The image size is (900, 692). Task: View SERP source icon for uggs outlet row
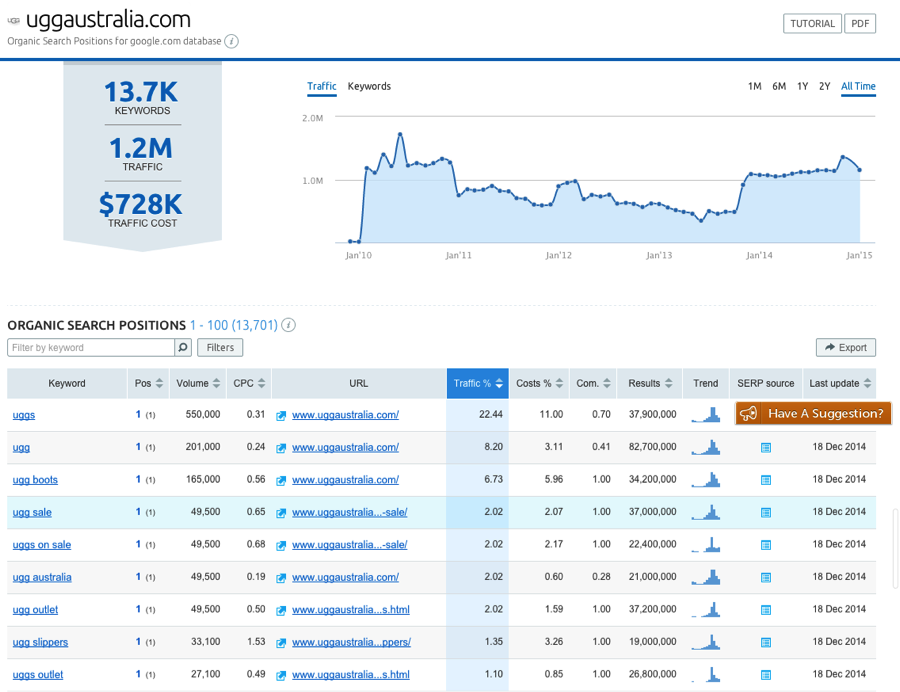pyautogui.click(x=766, y=675)
